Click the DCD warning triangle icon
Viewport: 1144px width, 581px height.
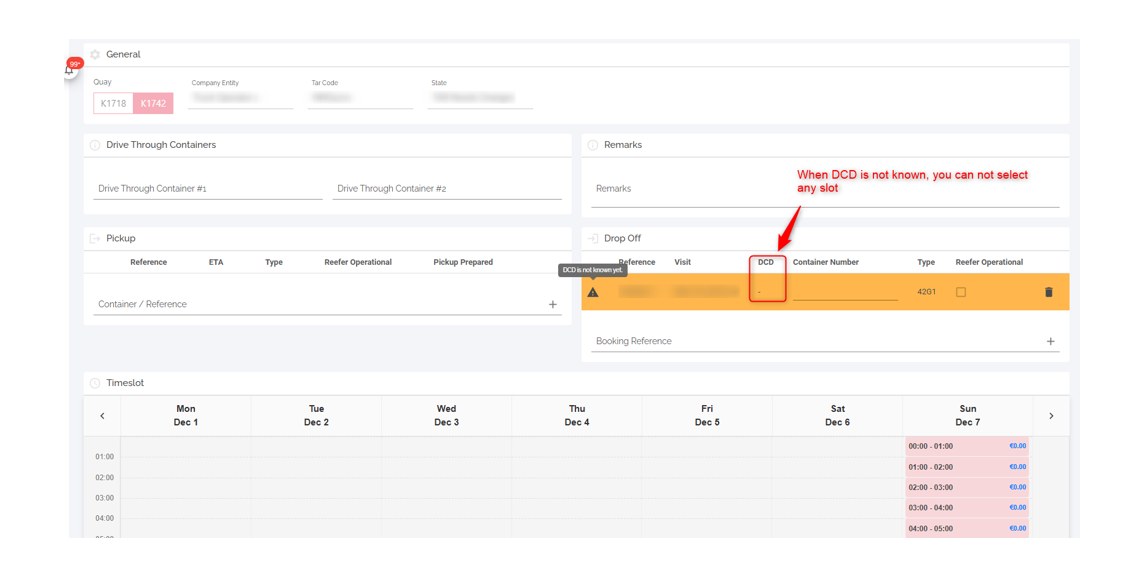click(593, 292)
